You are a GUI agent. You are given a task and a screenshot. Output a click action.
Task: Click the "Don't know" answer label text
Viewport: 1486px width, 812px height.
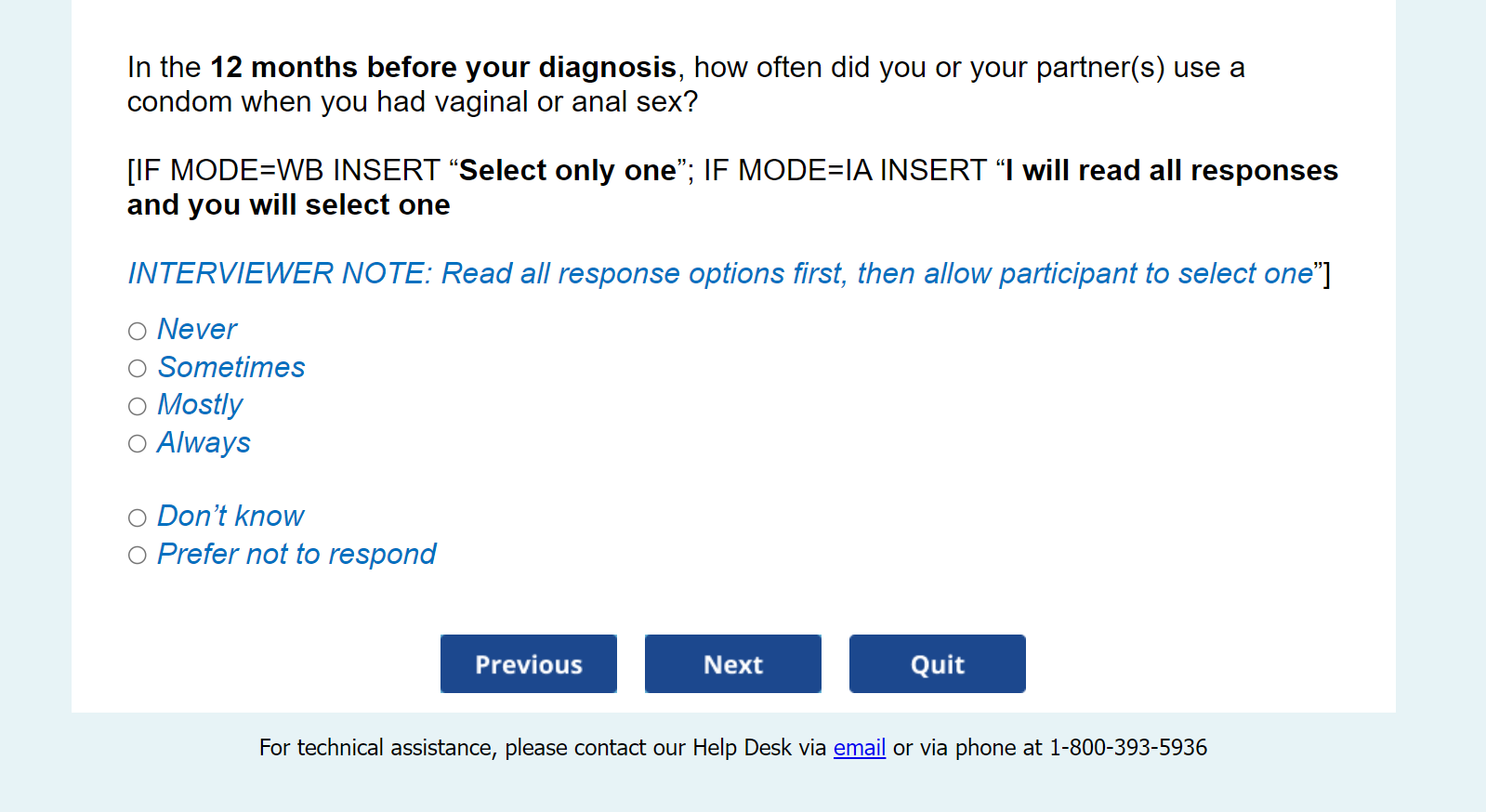[230, 517]
